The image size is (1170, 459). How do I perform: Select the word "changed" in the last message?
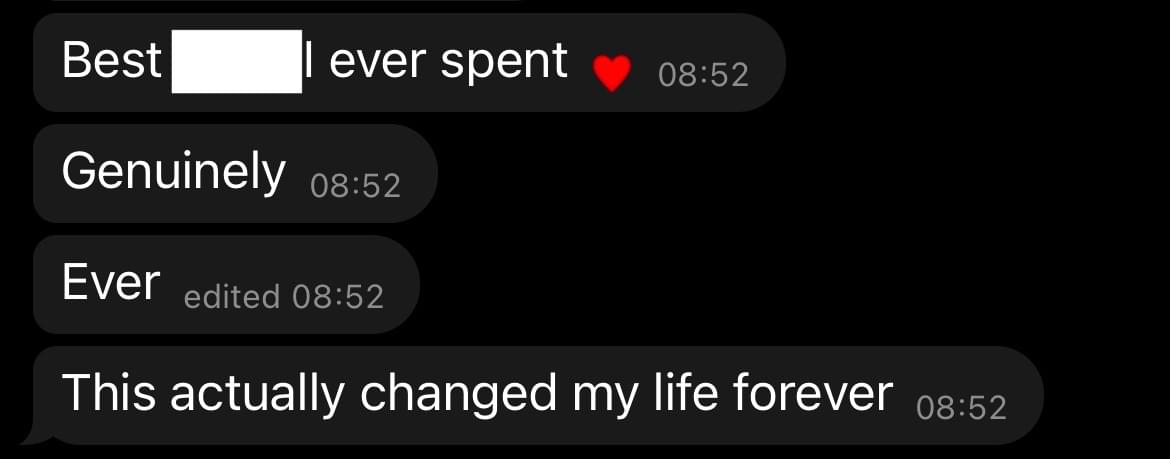pyautogui.click(x=459, y=396)
